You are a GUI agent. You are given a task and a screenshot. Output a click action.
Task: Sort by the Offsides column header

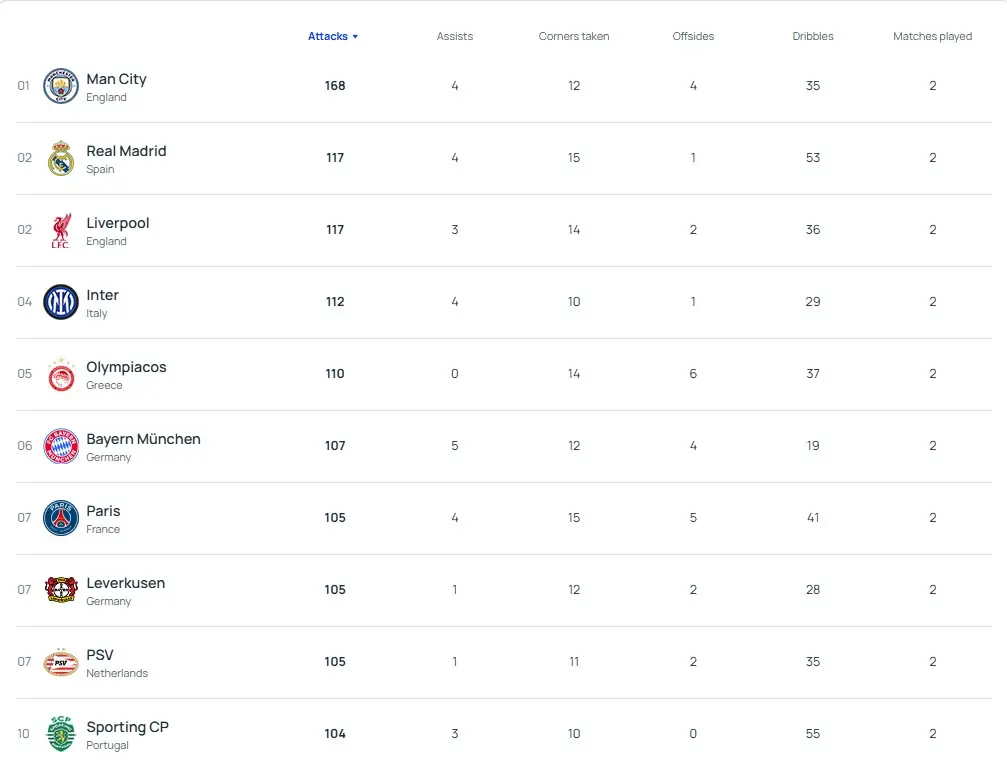[x=693, y=36]
